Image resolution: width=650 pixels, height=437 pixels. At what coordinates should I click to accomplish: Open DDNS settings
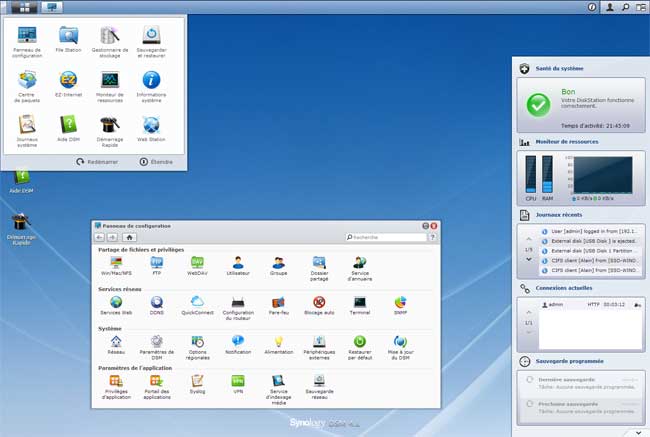(157, 306)
